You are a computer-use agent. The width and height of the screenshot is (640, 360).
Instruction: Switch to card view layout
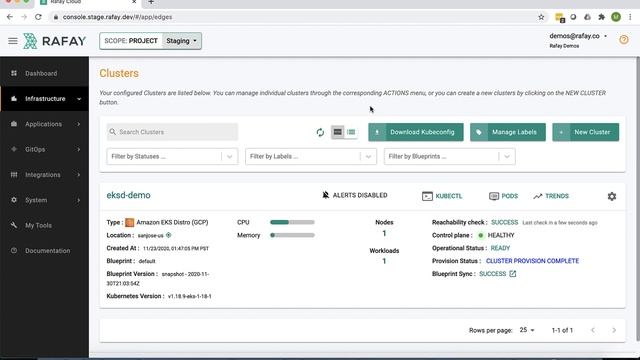(x=338, y=132)
